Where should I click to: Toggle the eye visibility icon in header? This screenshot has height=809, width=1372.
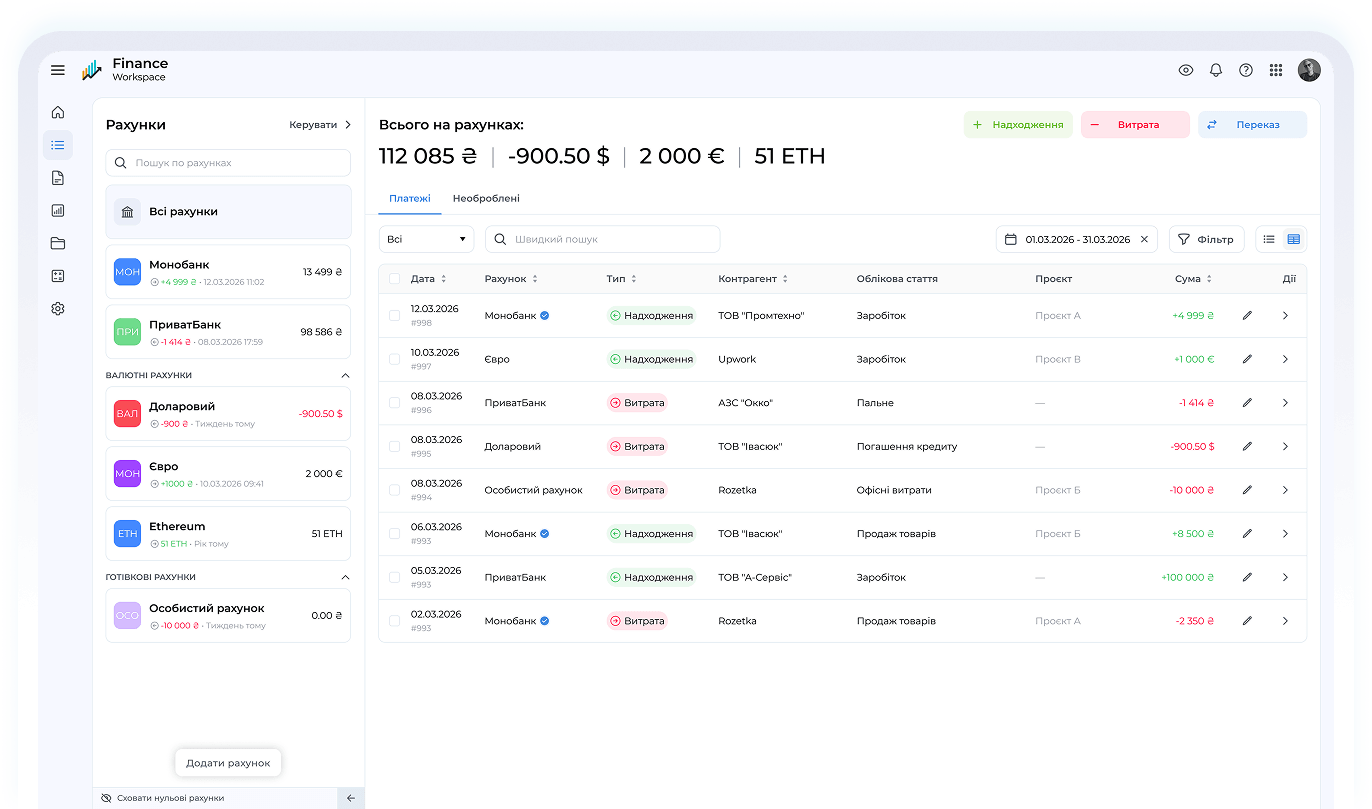tap(1186, 70)
